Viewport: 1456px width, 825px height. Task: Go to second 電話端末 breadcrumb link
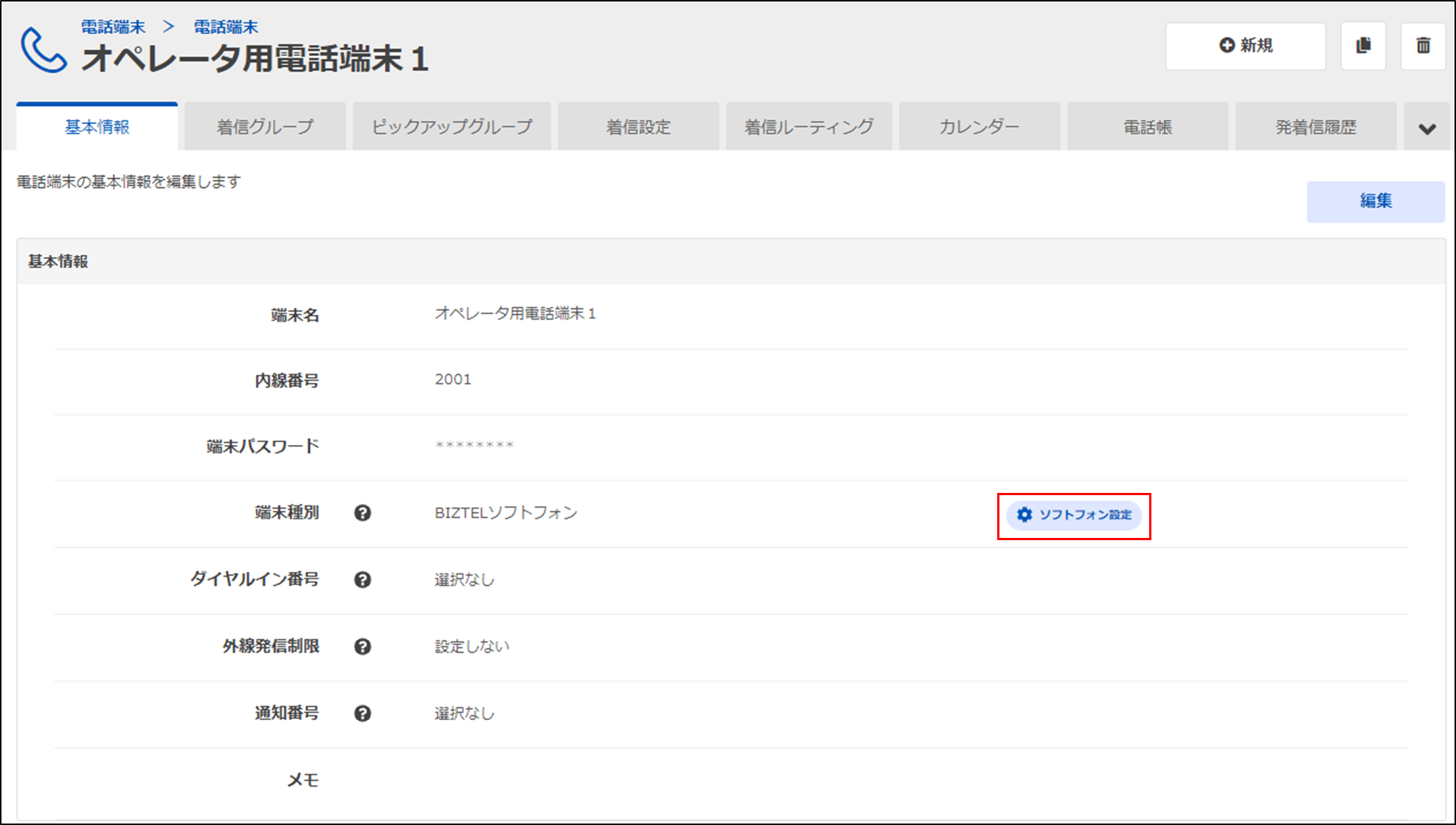[226, 27]
